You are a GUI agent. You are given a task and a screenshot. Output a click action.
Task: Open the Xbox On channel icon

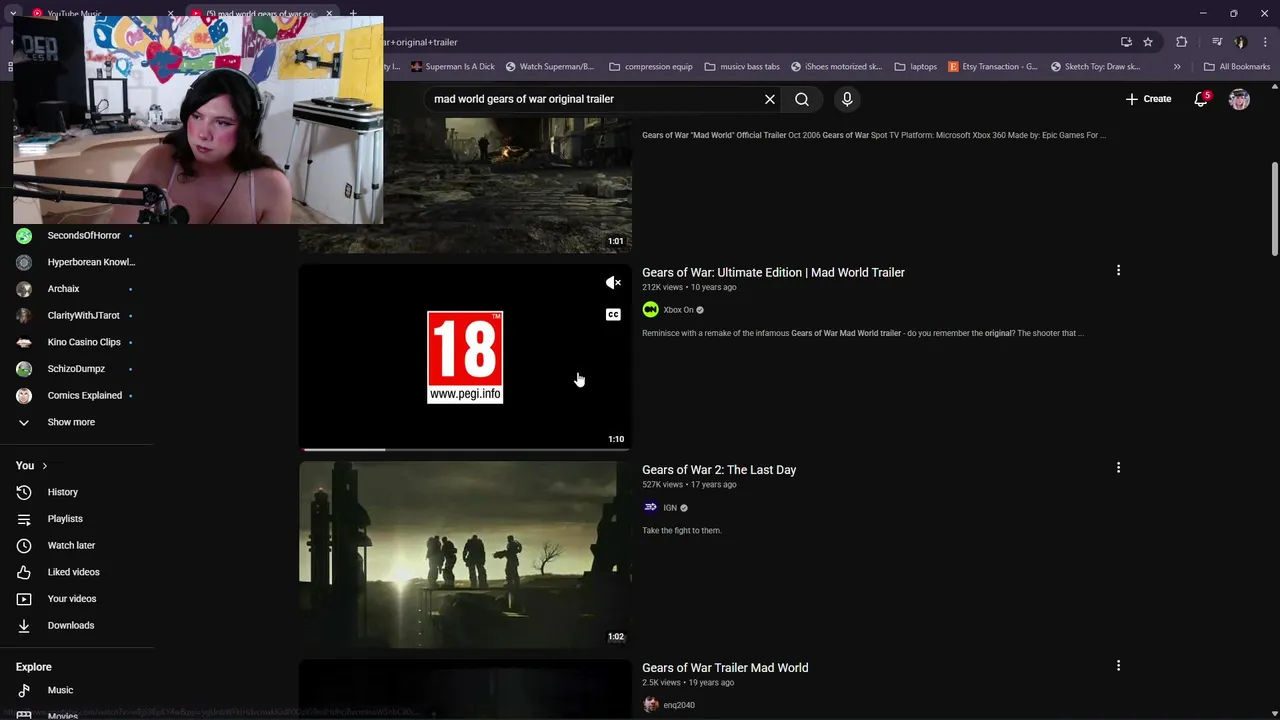point(651,310)
